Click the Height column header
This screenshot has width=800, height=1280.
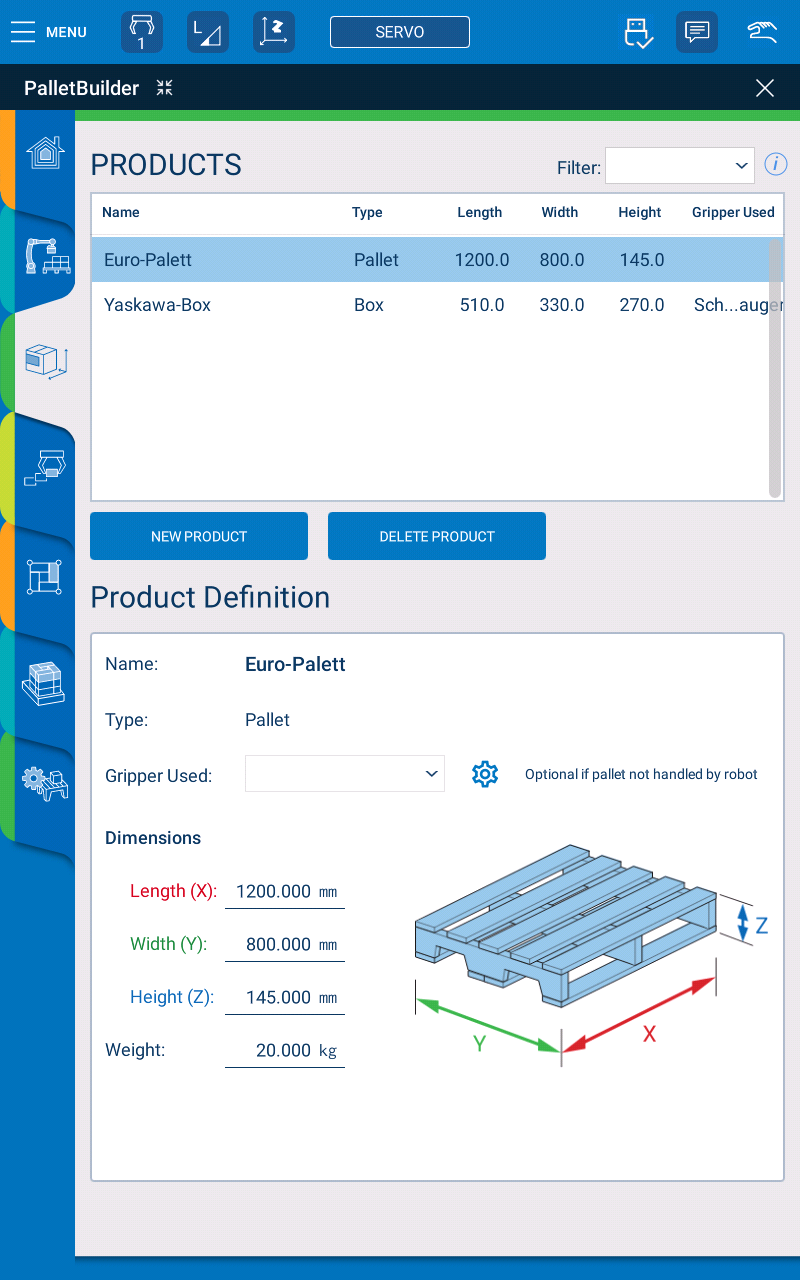640,212
